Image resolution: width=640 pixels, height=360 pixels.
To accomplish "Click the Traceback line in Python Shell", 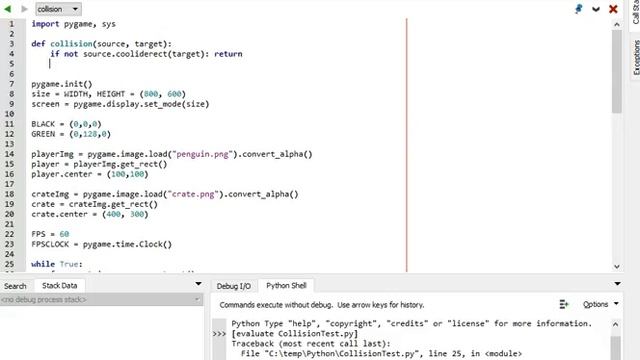I will coord(311,344).
